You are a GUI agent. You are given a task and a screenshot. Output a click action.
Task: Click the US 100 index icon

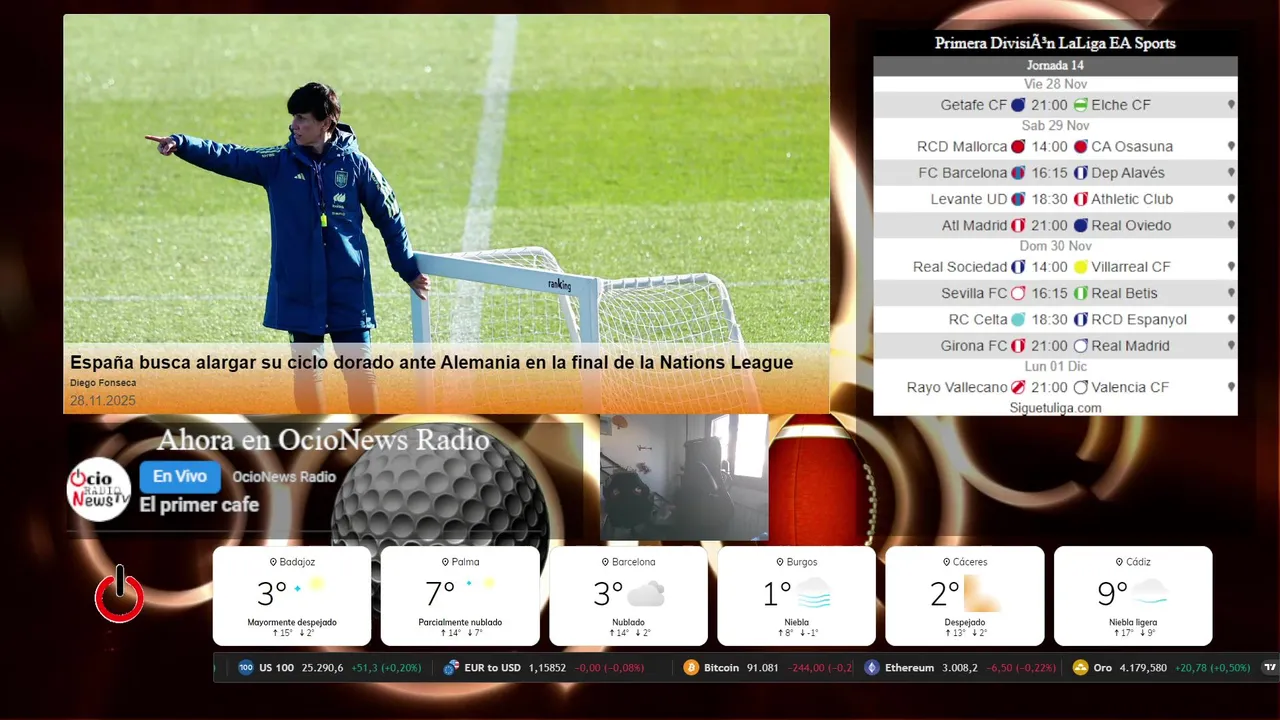[x=246, y=668]
